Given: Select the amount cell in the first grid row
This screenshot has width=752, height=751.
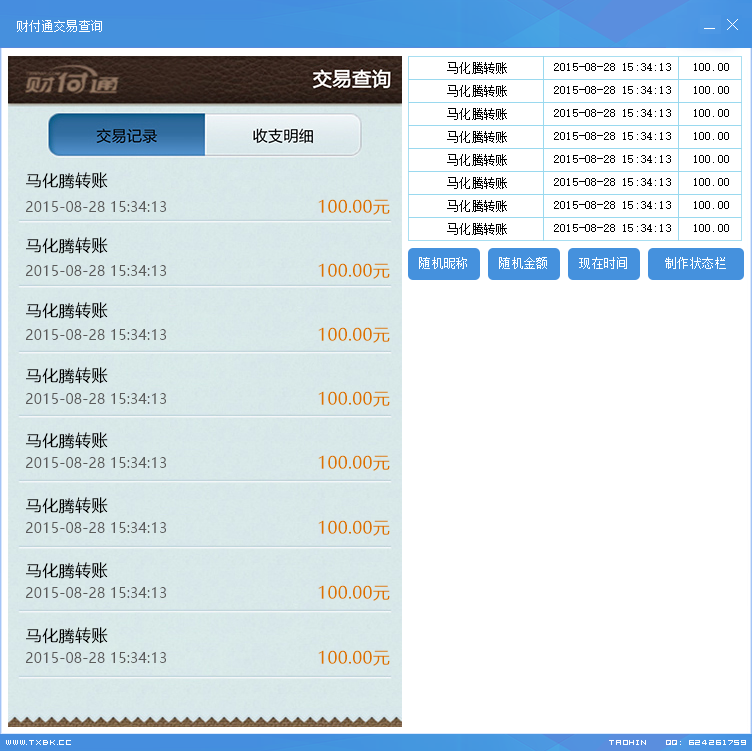Looking at the screenshot, I should [710, 68].
